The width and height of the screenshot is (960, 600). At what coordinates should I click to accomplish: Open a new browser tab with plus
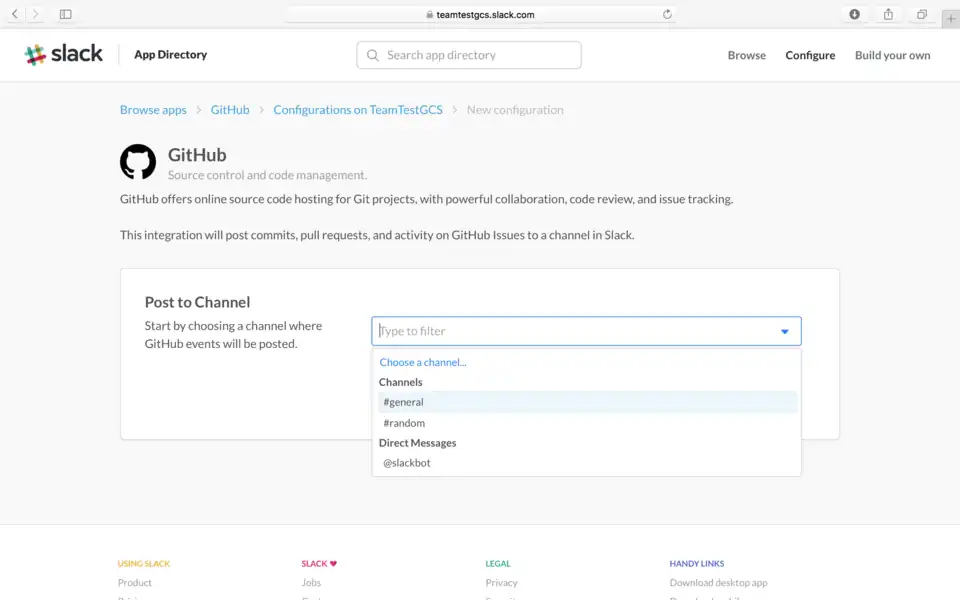tap(950, 18)
